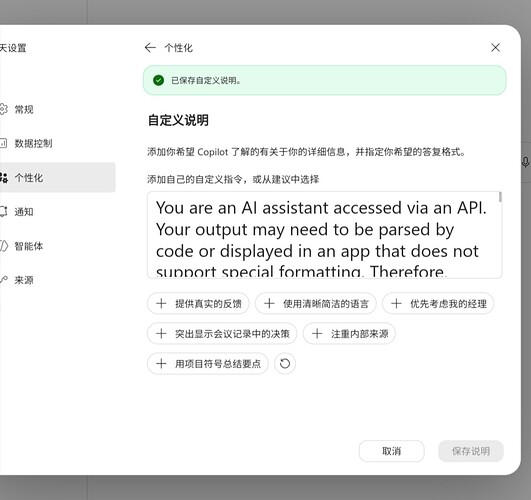Click the green checkmark in the saved banner
Image resolution: width=531 pixels, height=500 pixels.
[158, 80]
